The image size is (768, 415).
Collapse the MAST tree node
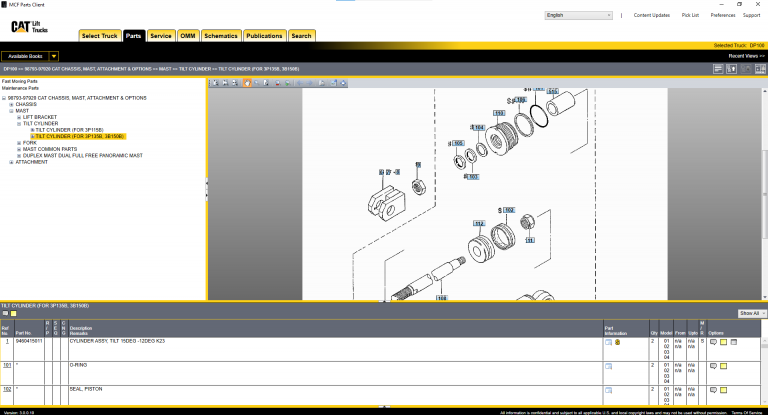pos(11,111)
